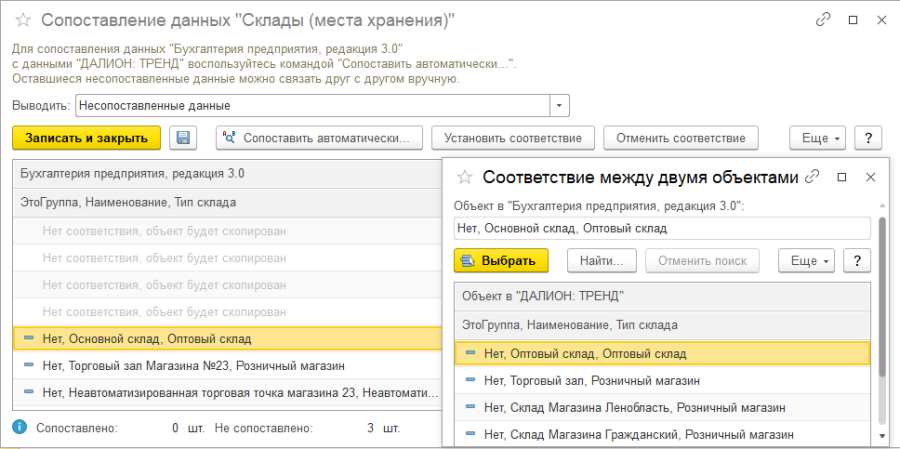The width and height of the screenshot is (900, 449).
Task: Click scrollbar up arrow in dialog
Action: (x=883, y=206)
